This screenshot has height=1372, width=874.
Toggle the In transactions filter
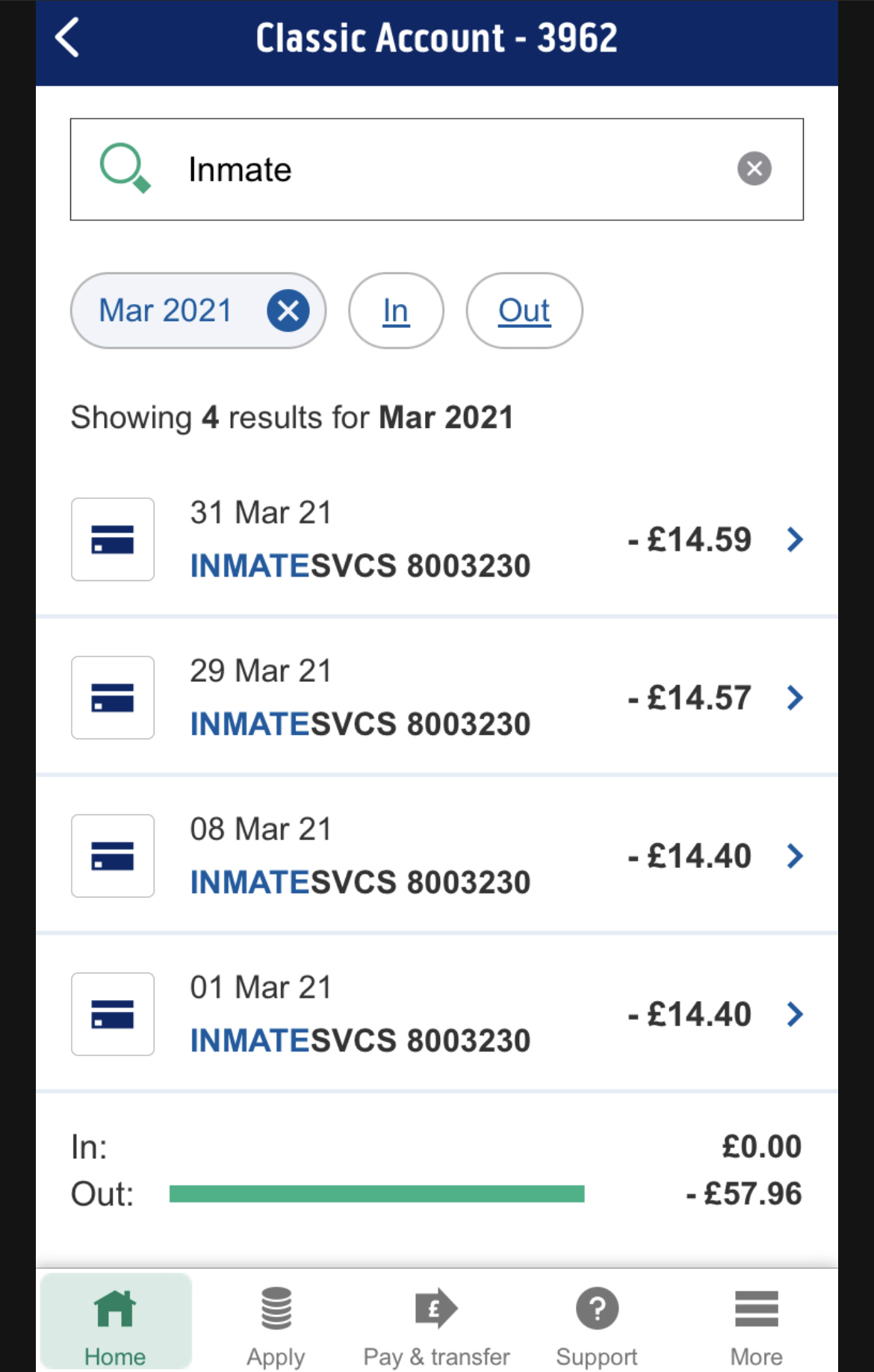[x=396, y=311]
